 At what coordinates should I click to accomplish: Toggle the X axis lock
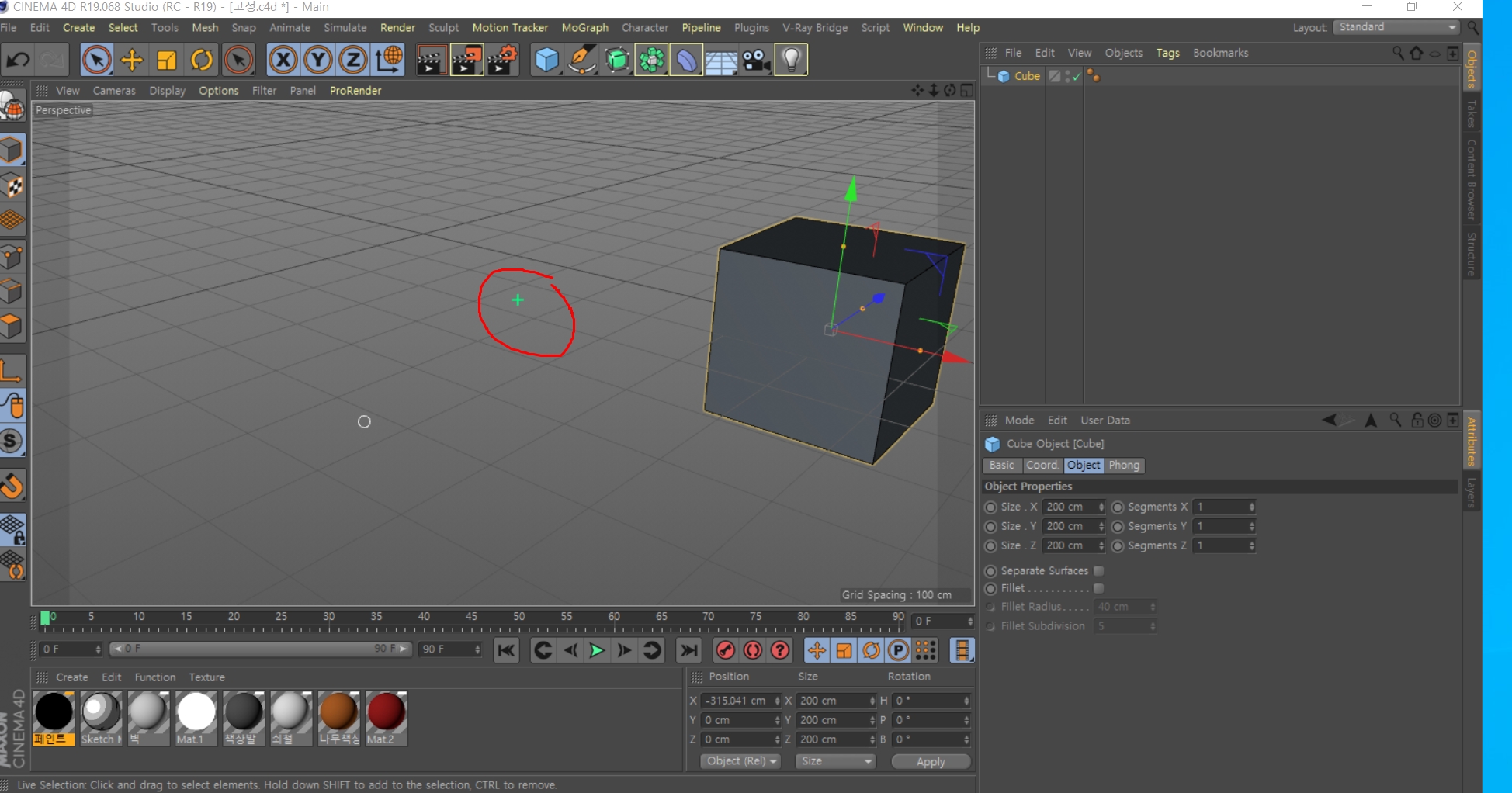(x=283, y=61)
